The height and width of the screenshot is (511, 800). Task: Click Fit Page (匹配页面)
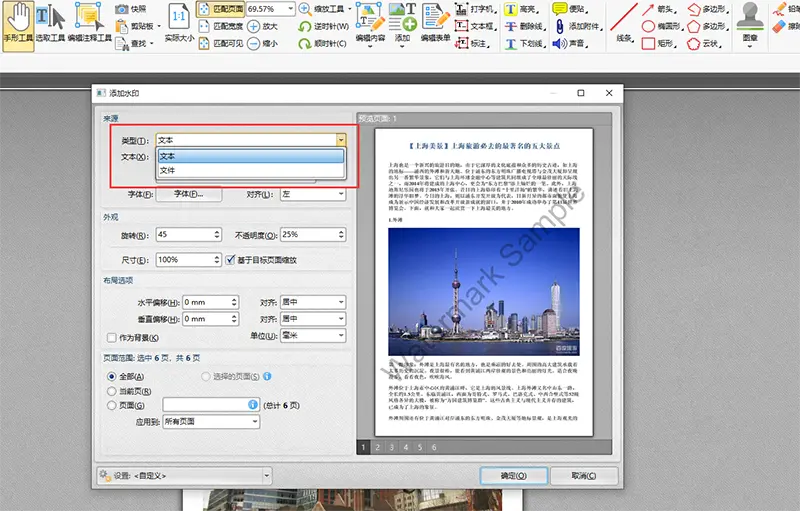[x=220, y=9]
